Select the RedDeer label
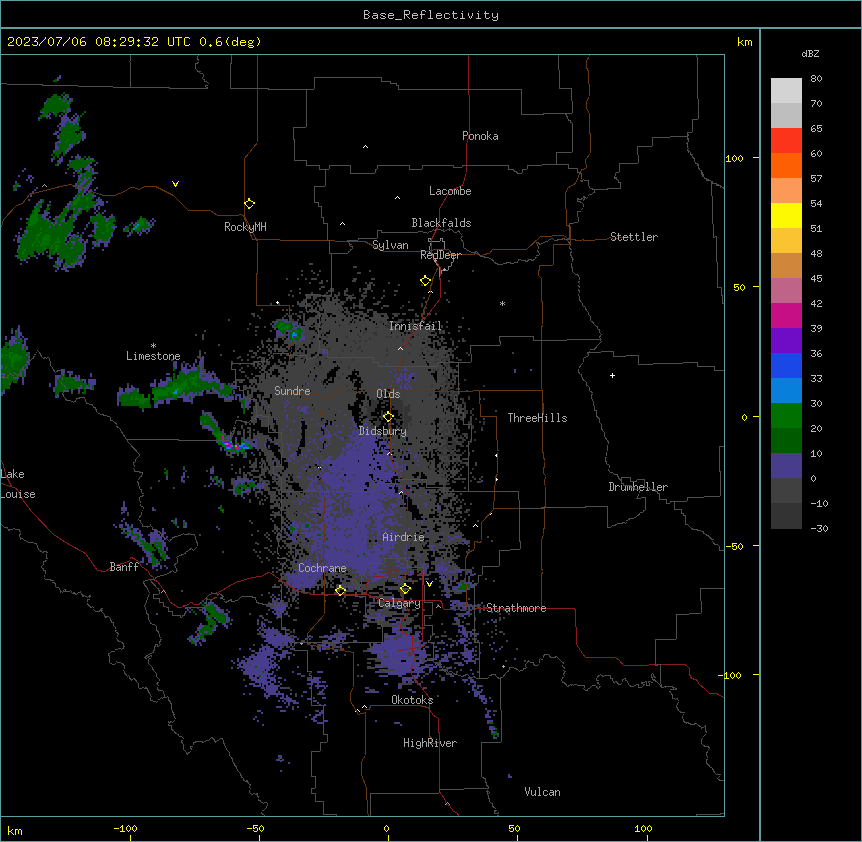The height and width of the screenshot is (842, 862). (x=440, y=255)
